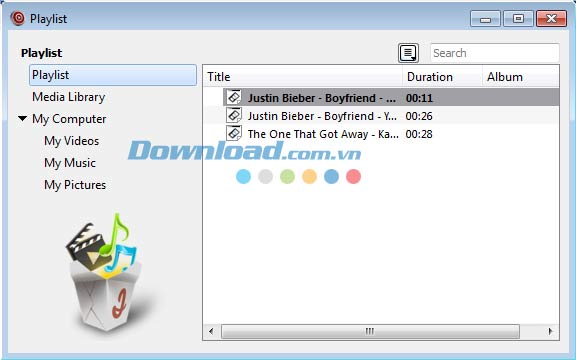The image size is (576, 360).
Task: Click the horizontal scrollbar left arrow
Action: point(211,331)
